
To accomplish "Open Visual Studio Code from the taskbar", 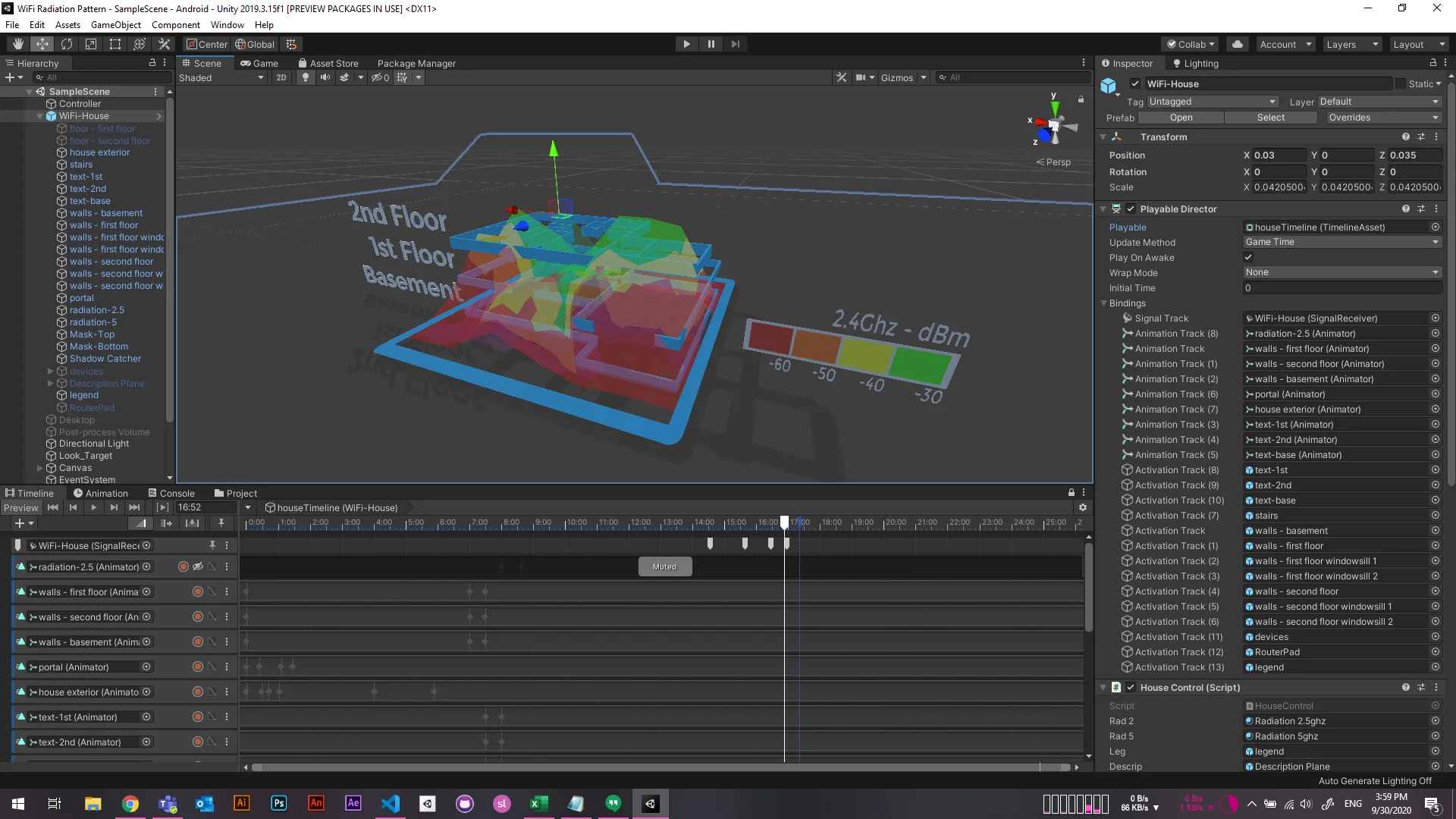I will (391, 804).
